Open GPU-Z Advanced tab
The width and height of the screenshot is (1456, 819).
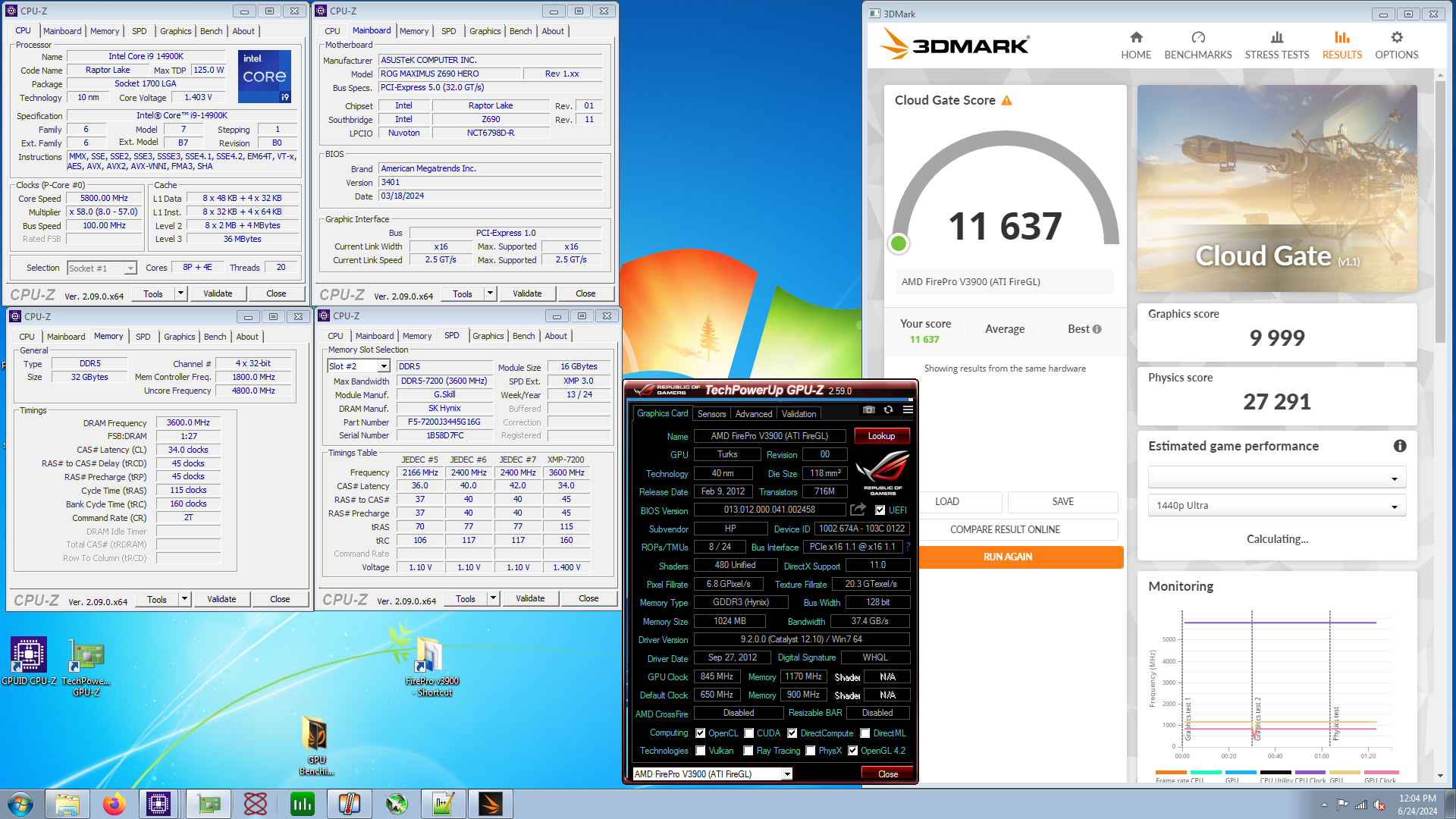point(754,414)
